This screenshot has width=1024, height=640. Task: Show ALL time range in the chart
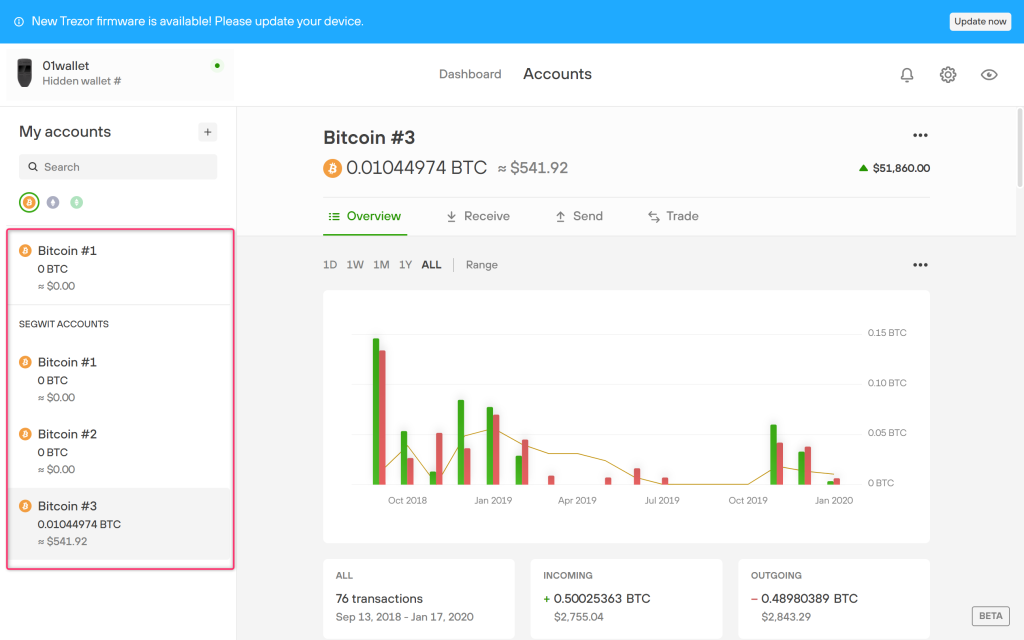431,264
